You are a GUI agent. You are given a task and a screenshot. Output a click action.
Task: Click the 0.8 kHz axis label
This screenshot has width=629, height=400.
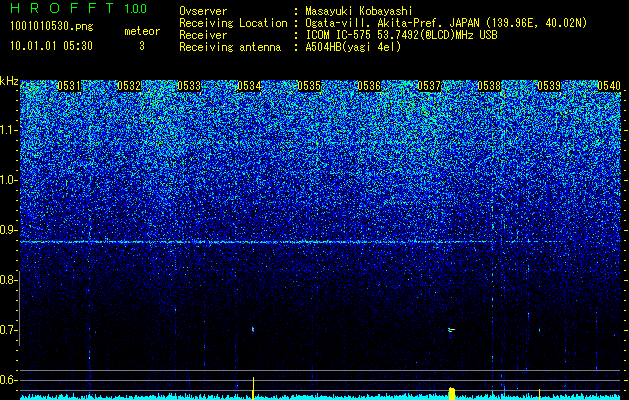[x=9, y=280]
